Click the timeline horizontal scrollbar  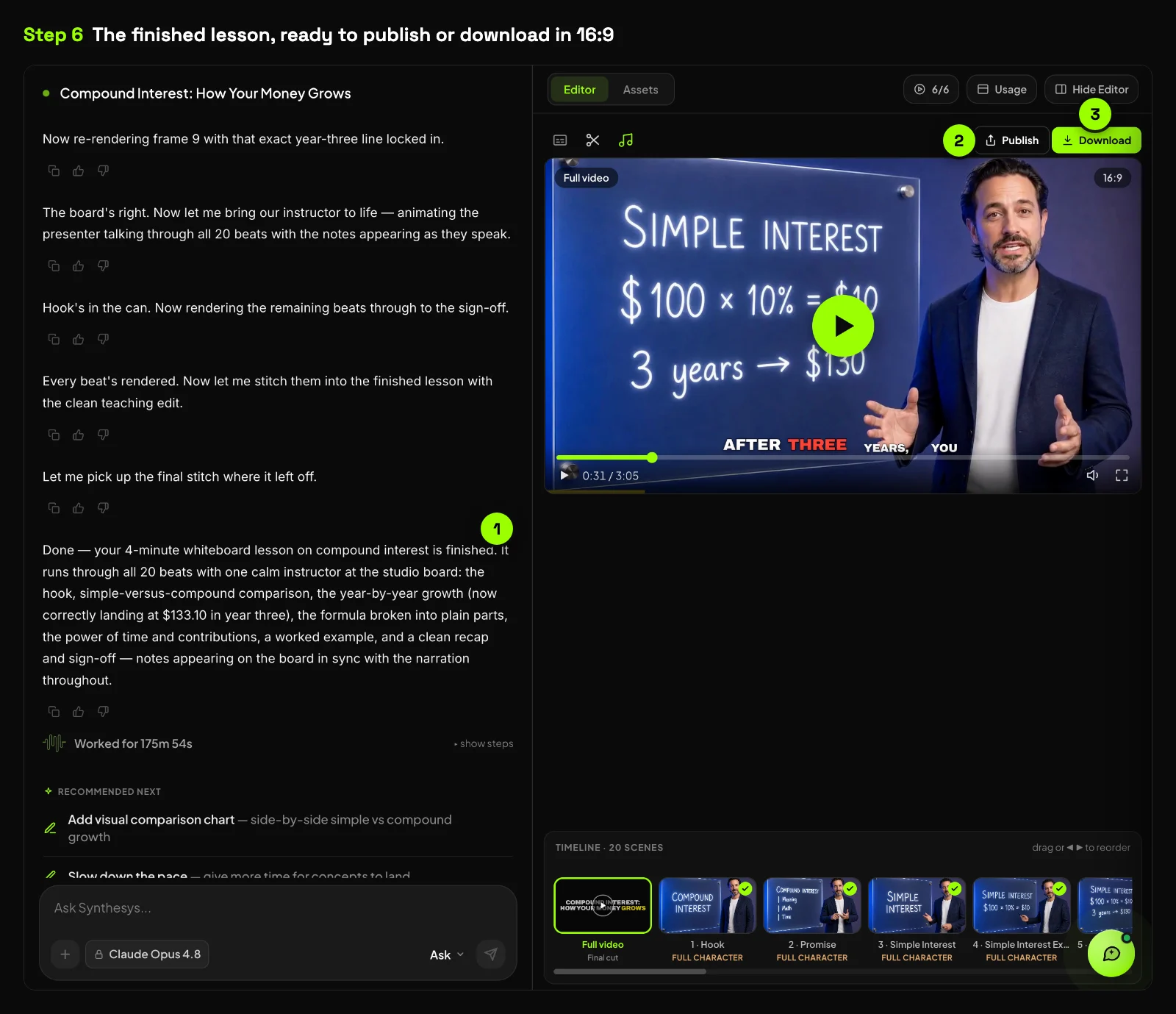point(630,971)
